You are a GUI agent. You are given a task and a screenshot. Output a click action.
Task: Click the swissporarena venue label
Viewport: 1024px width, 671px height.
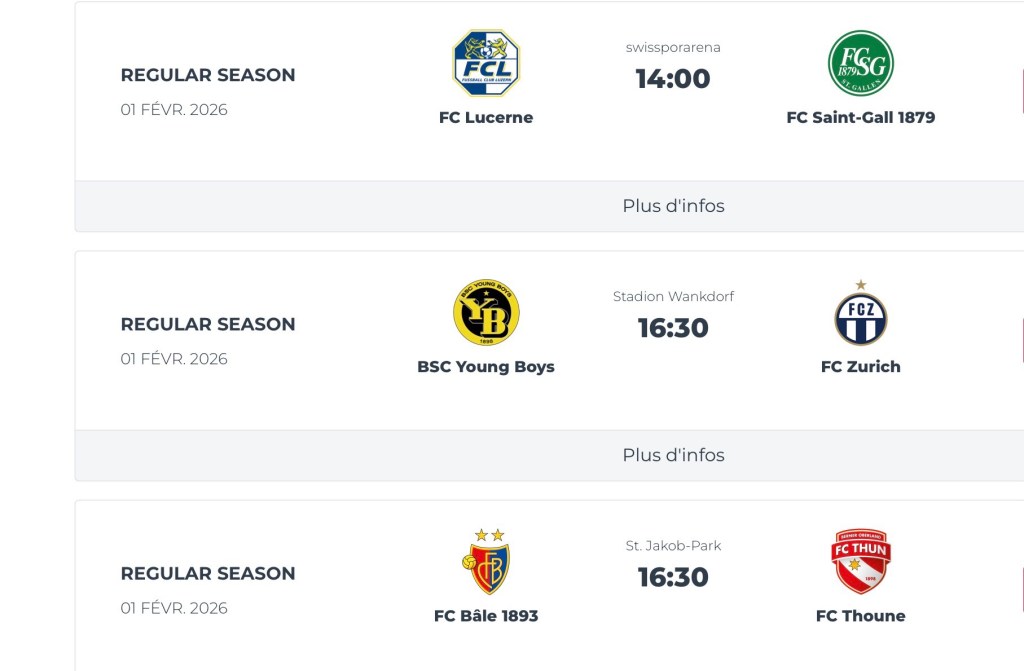673,47
